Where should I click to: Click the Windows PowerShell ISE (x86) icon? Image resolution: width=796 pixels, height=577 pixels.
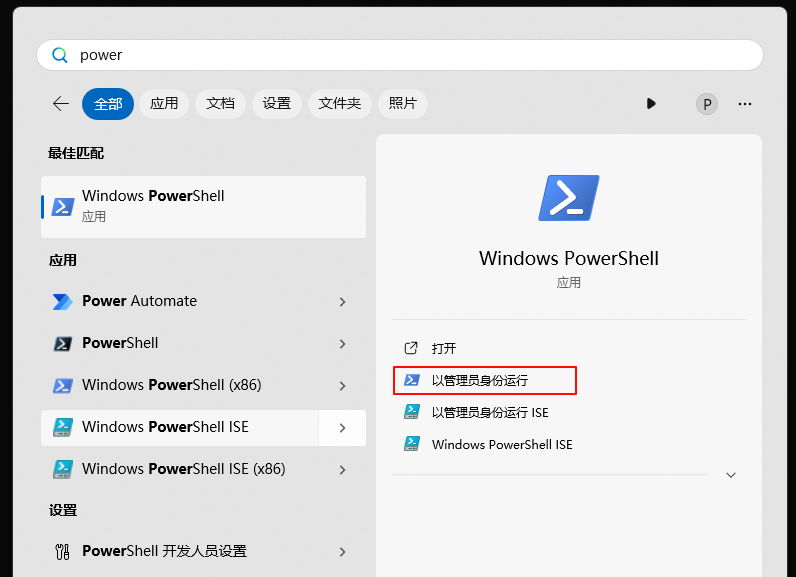pos(63,469)
